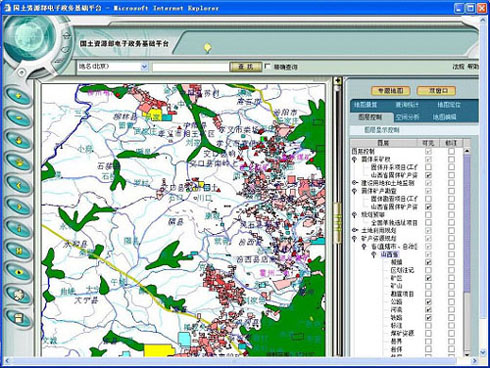The width and height of the screenshot is (490, 368).
Task: Toggle visibility checkbox for 公路 layer
Action: pyautogui.click(x=428, y=302)
